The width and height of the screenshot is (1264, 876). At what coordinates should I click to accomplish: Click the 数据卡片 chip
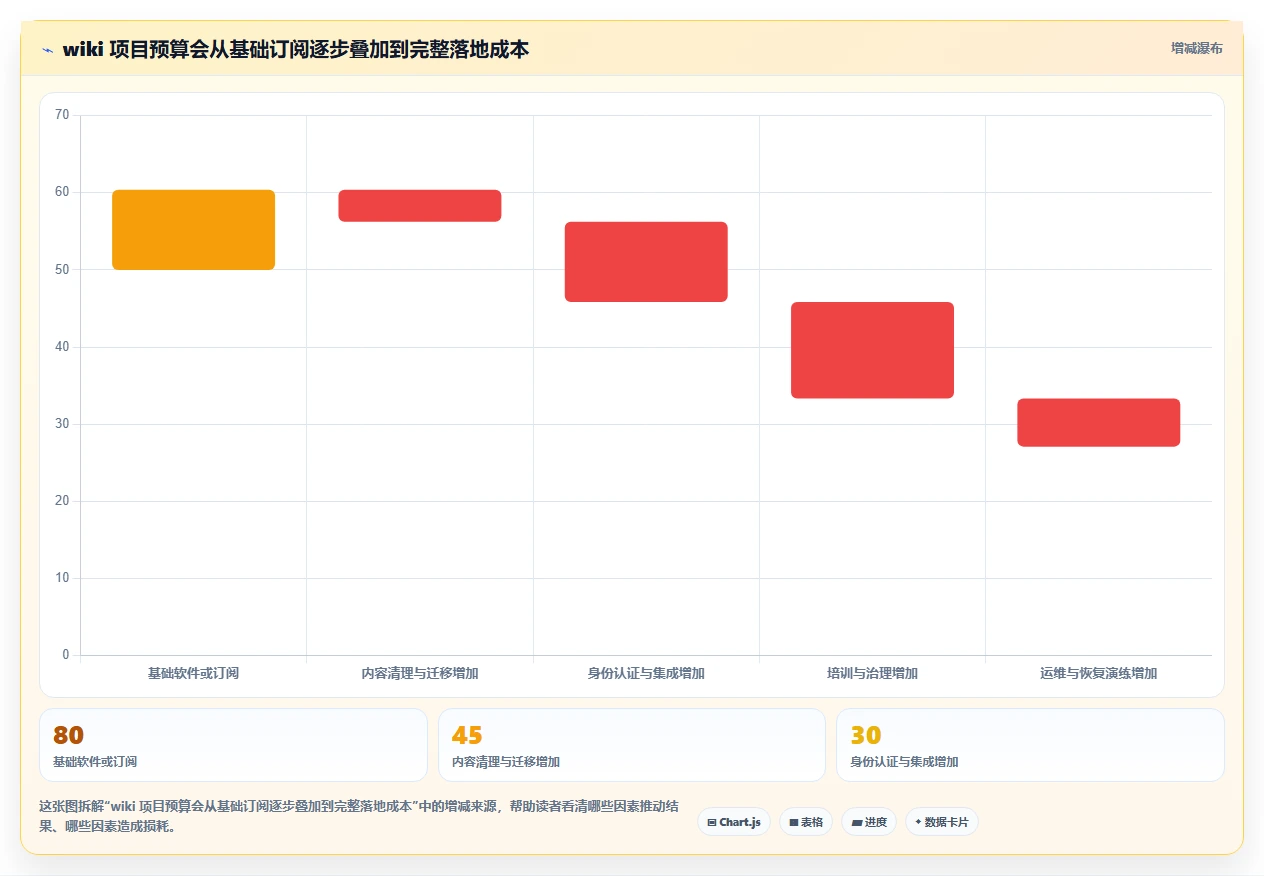pos(942,822)
